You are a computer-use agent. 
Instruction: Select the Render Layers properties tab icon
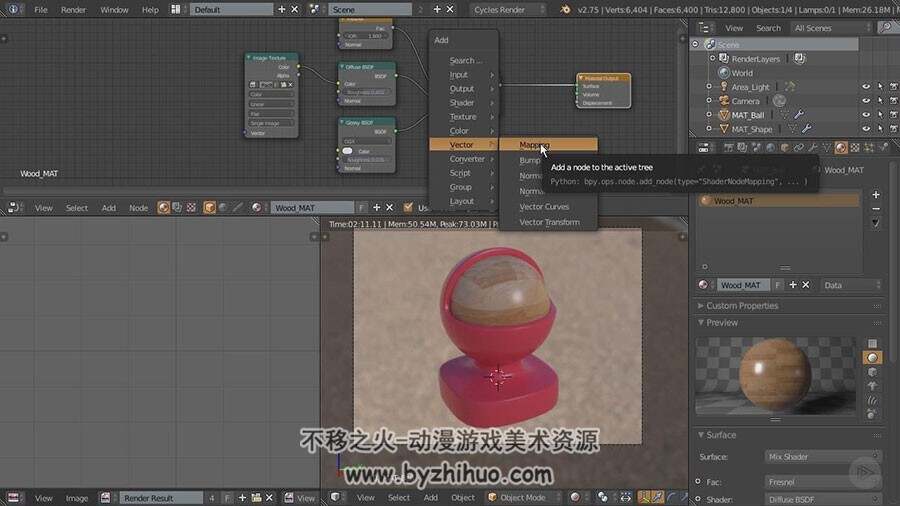pos(742,148)
